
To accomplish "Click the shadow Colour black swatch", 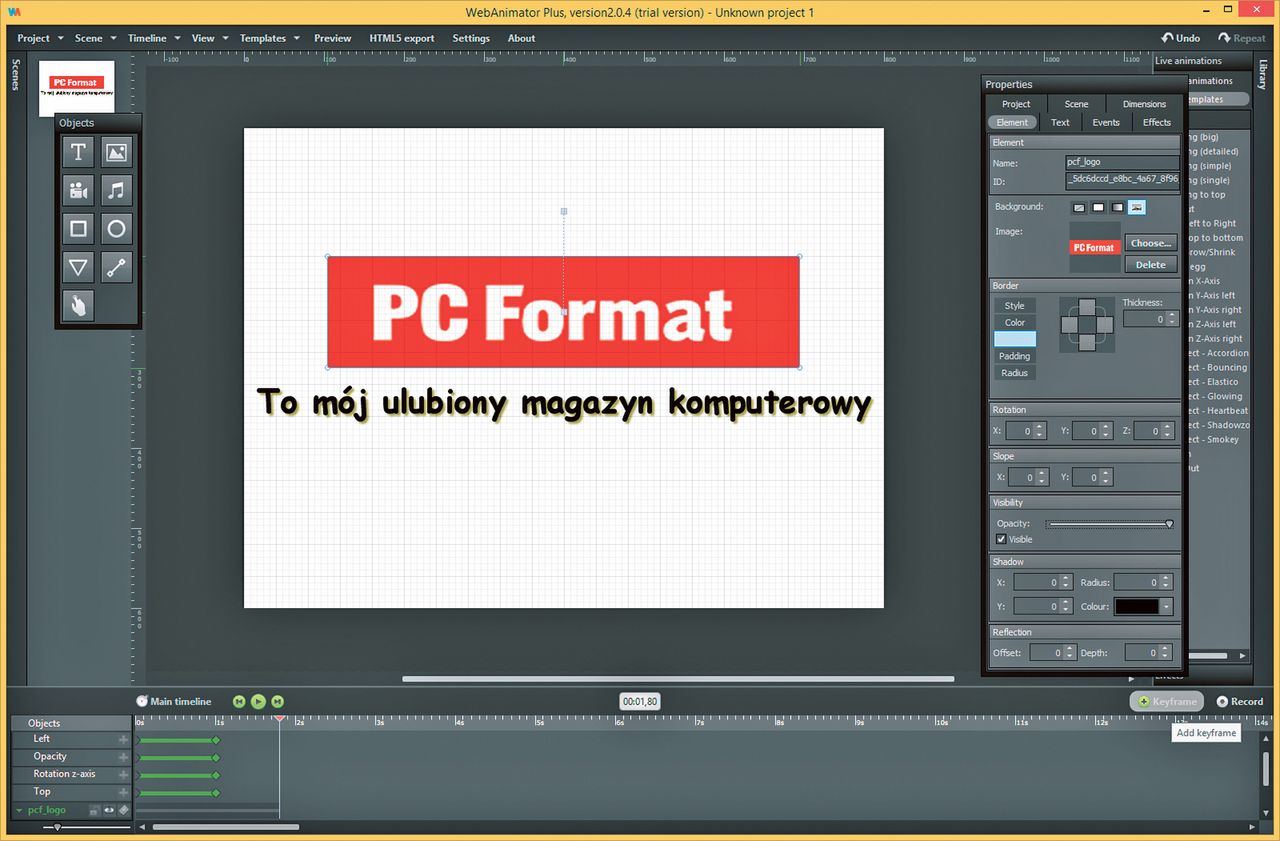I will [x=1138, y=606].
